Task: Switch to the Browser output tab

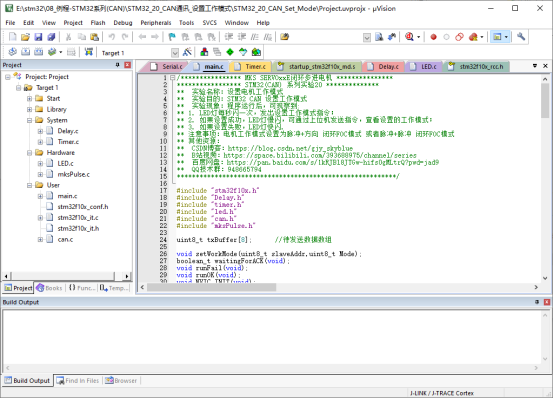Action: click(121, 381)
